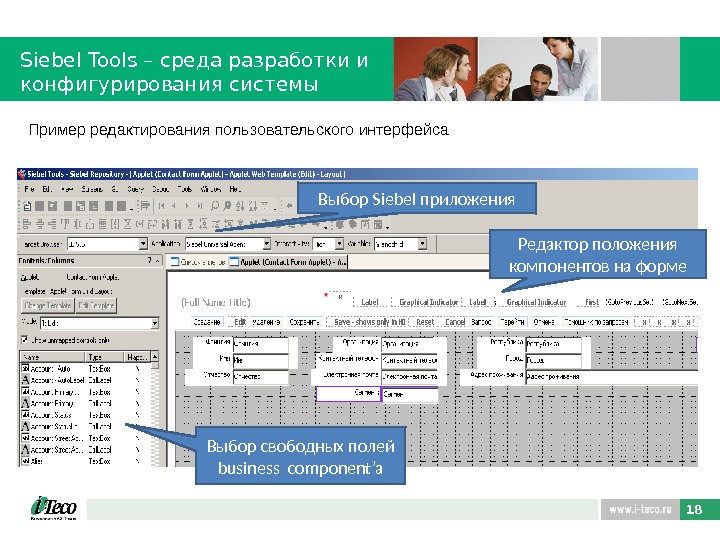This screenshot has width=720, height=540.
Task: Click the New document toolbar icon
Action: pos(27,206)
